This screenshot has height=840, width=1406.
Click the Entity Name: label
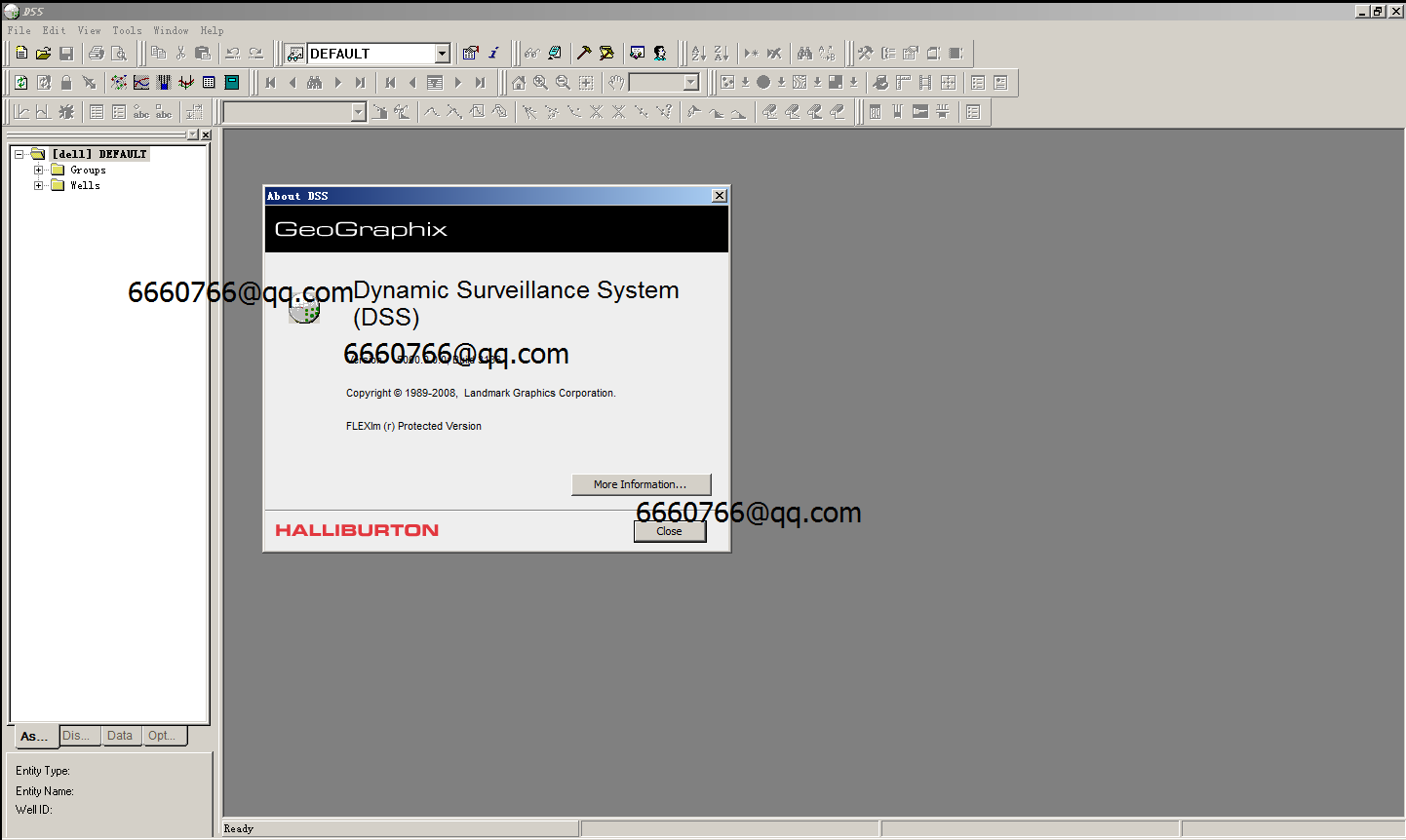tap(45, 791)
